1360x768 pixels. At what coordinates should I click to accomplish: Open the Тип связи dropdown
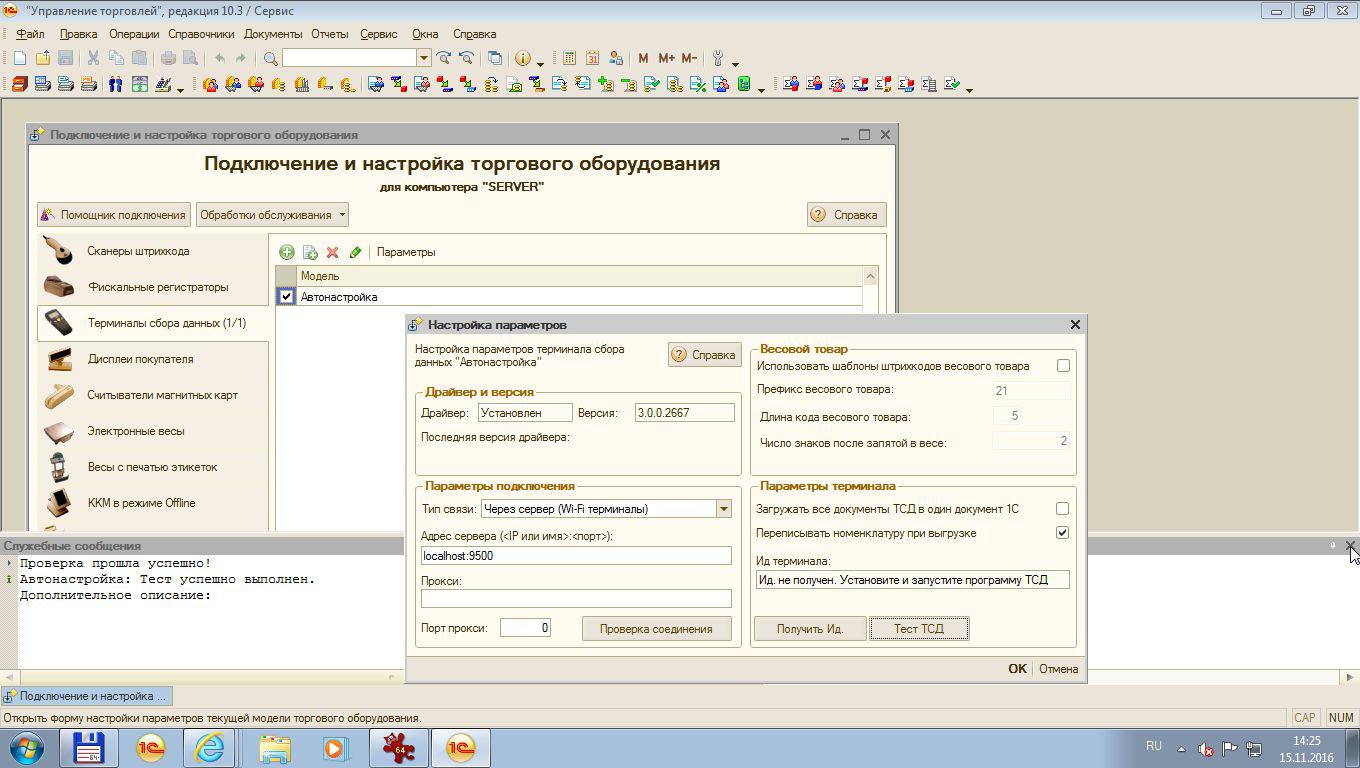click(723, 509)
